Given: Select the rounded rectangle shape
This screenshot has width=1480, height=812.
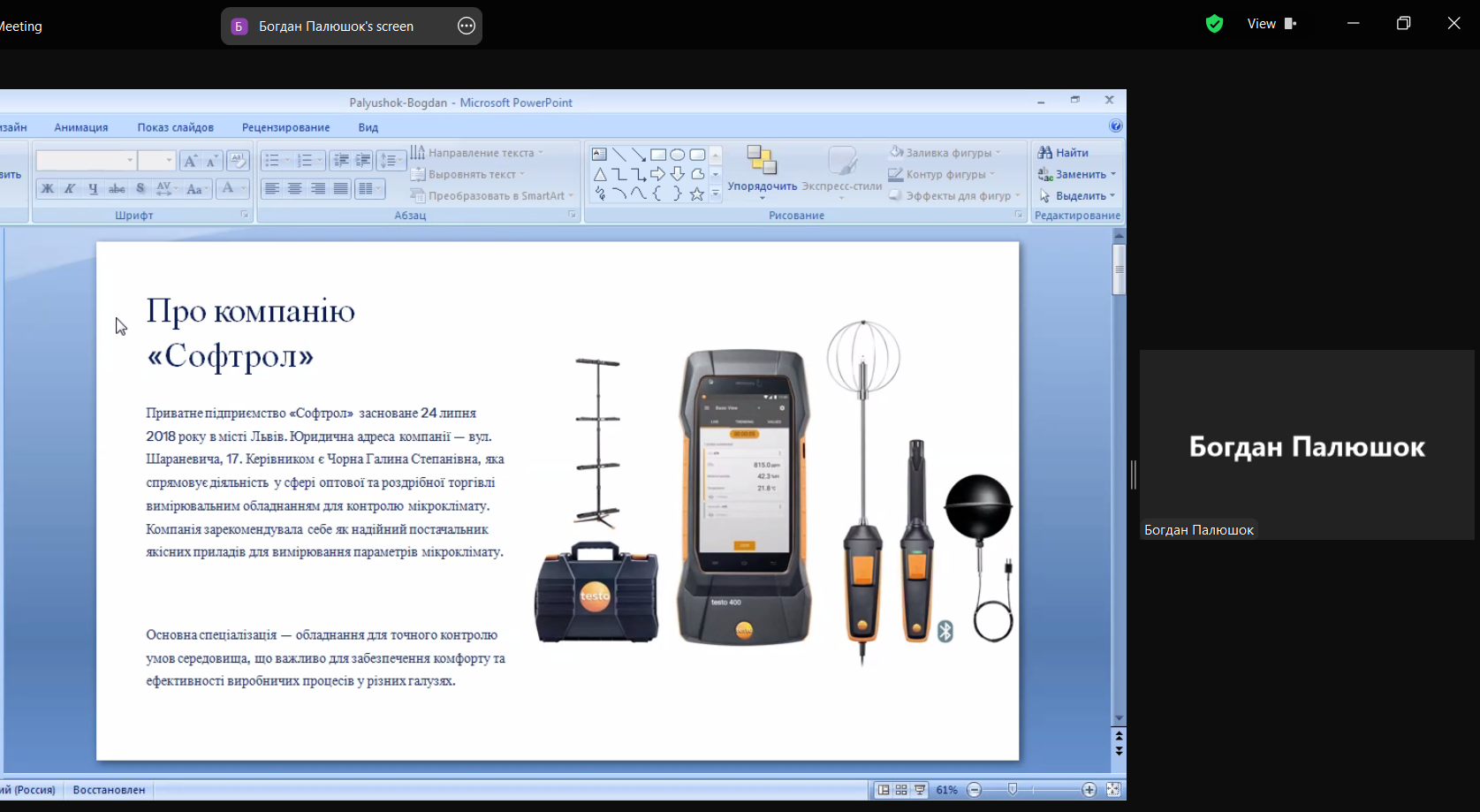Looking at the screenshot, I should [697, 154].
